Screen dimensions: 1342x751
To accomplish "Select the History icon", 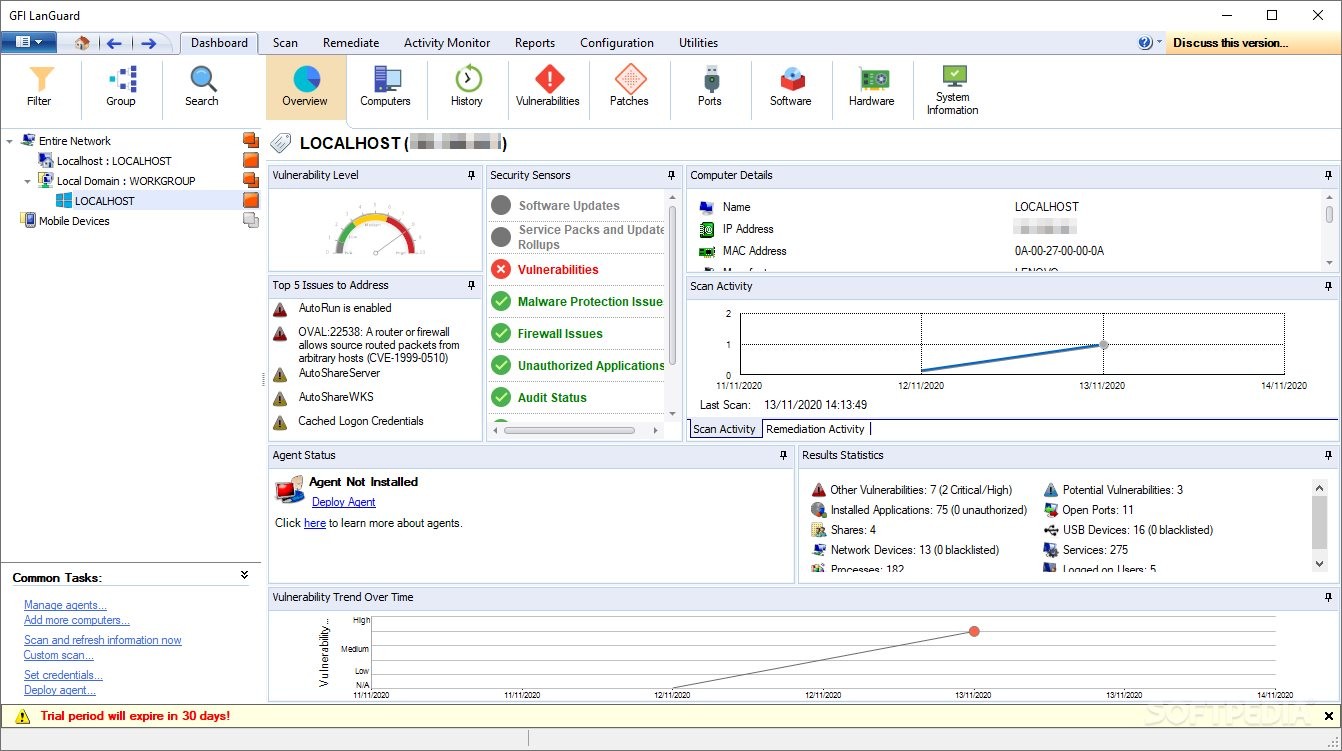I will coord(467,88).
